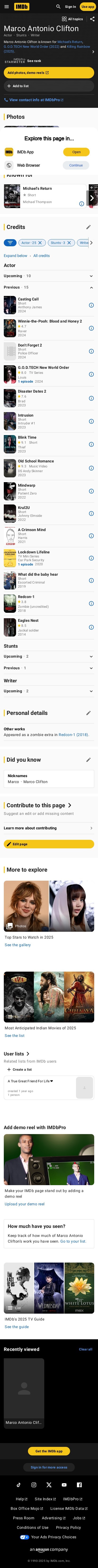This screenshot has width=98, height=1568.
Task: Collapse the Actor Previous 15 list
Action: pos(49,287)
